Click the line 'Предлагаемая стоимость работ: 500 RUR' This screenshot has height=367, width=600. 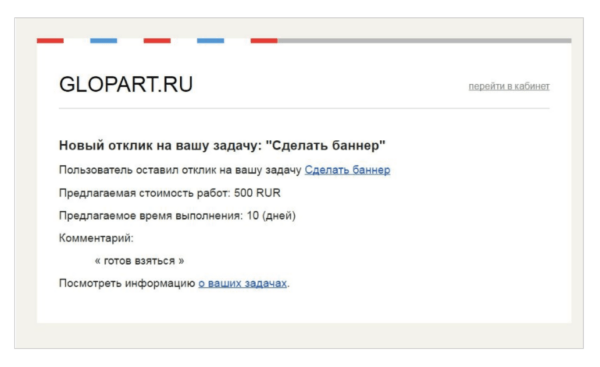[170, 193]
